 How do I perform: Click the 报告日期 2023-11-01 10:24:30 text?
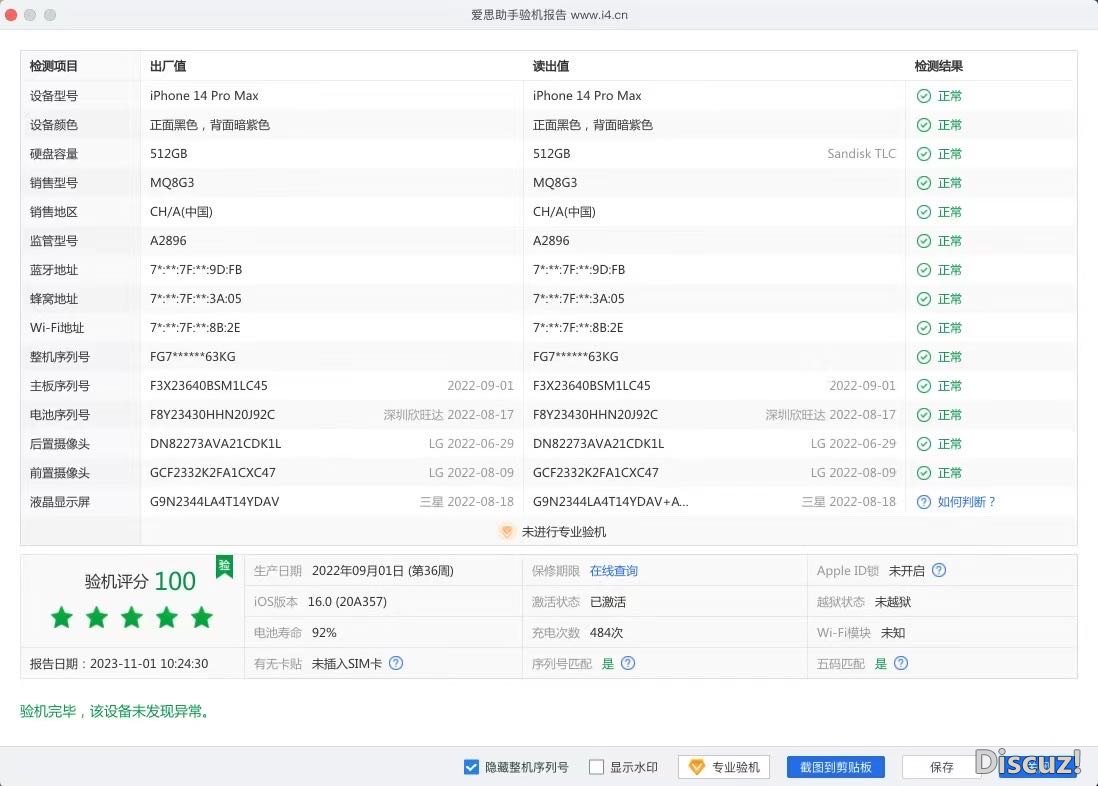pos(119,663)
